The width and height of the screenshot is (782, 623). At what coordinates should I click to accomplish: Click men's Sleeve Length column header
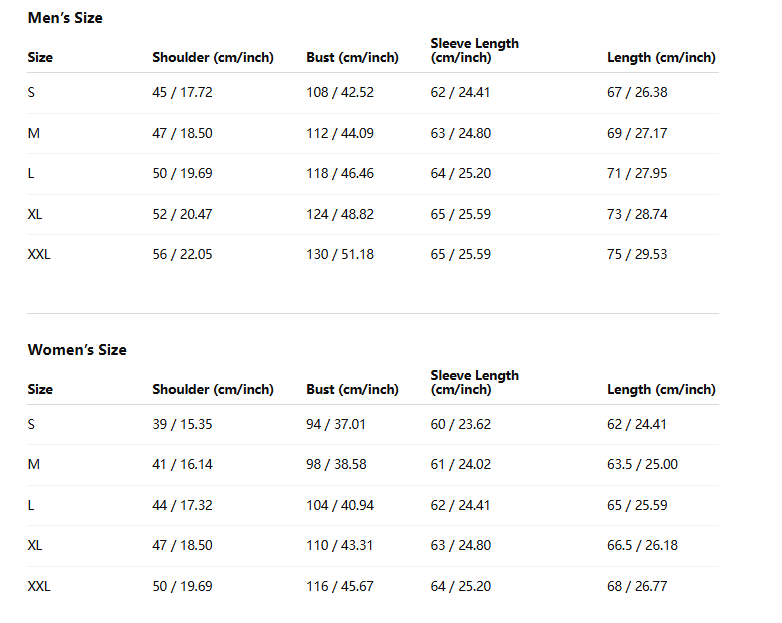pos(475,50)
